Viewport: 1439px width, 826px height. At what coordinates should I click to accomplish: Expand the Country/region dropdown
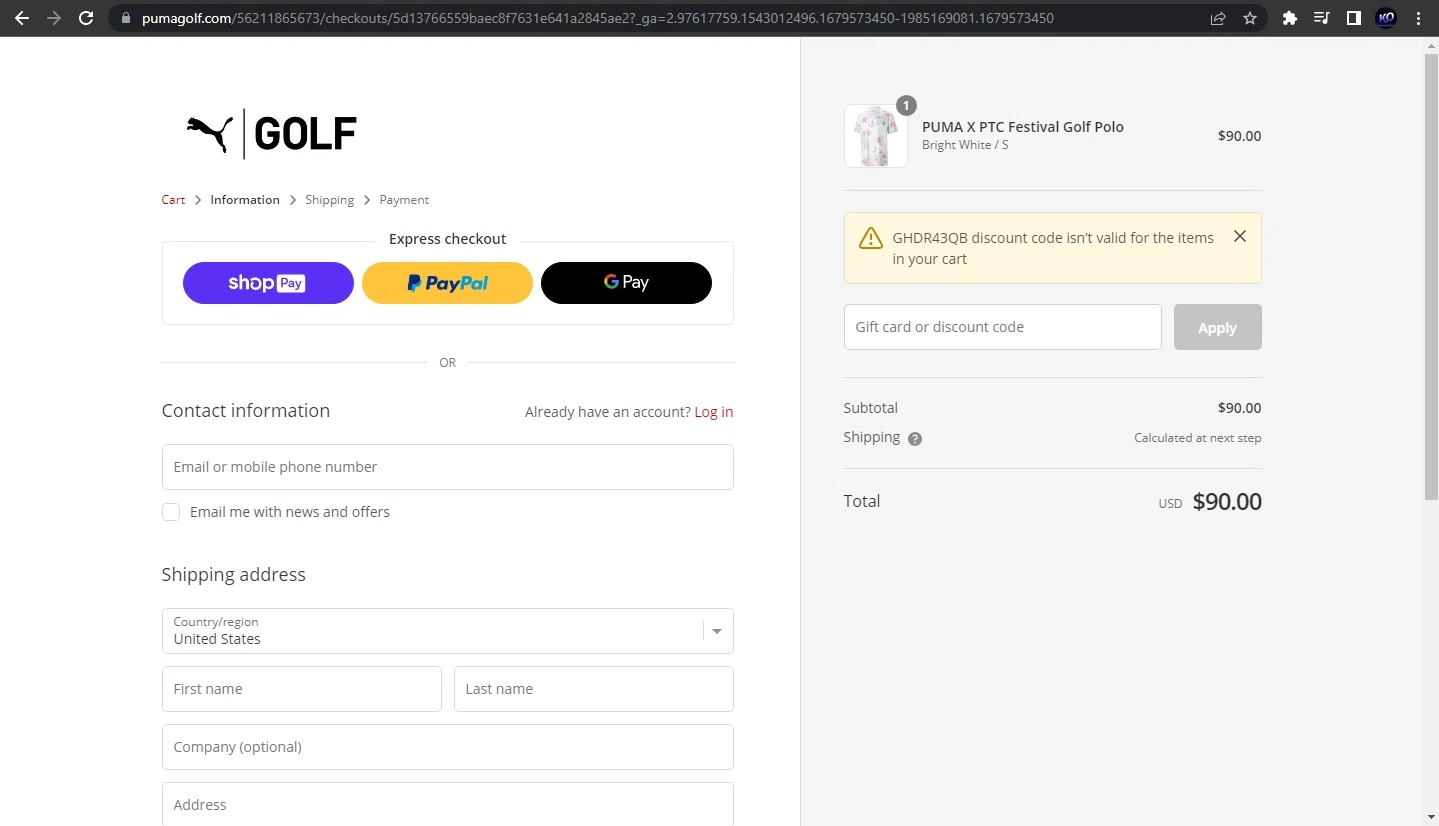716,631
